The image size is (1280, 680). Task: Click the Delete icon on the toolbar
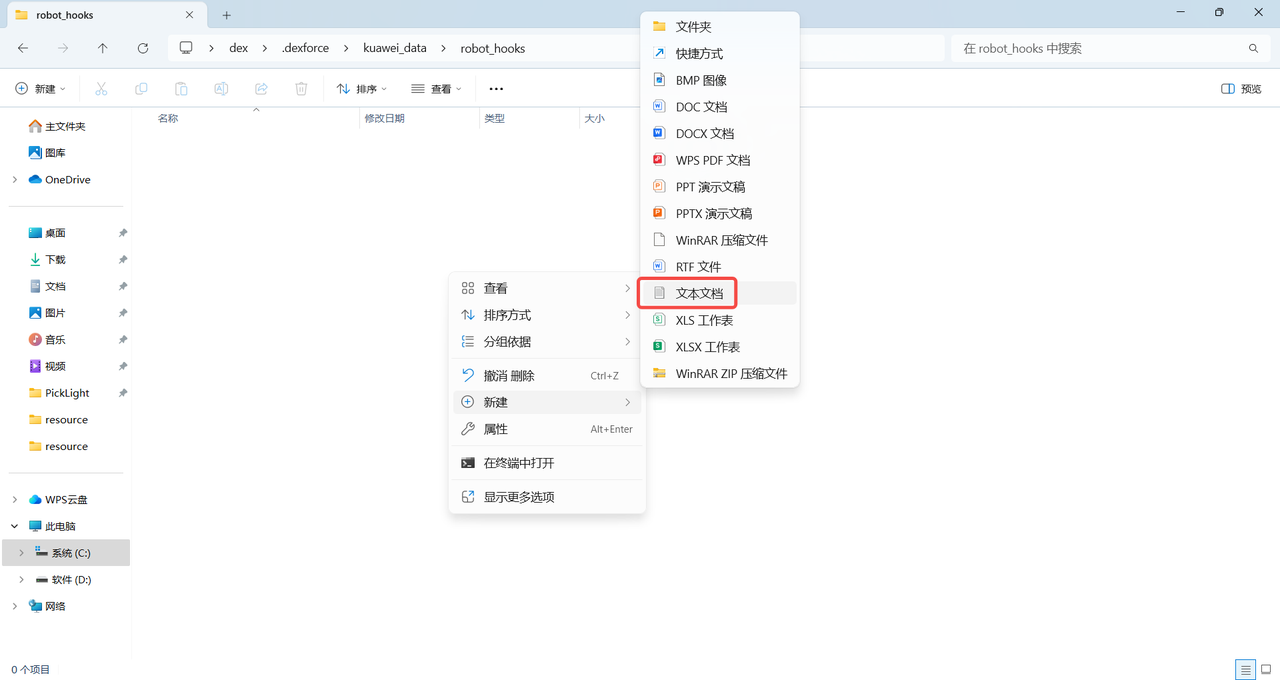(x=300, y=88)
